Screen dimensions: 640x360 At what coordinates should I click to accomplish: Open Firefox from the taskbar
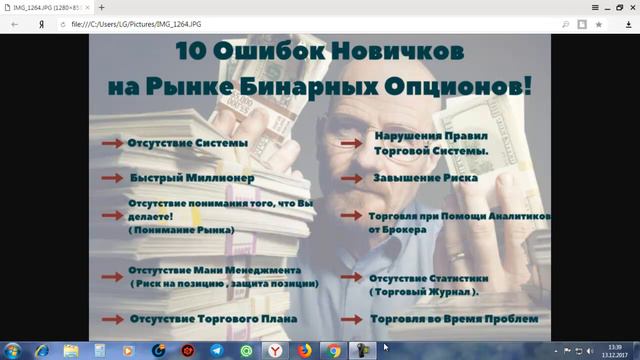[304, 351]
